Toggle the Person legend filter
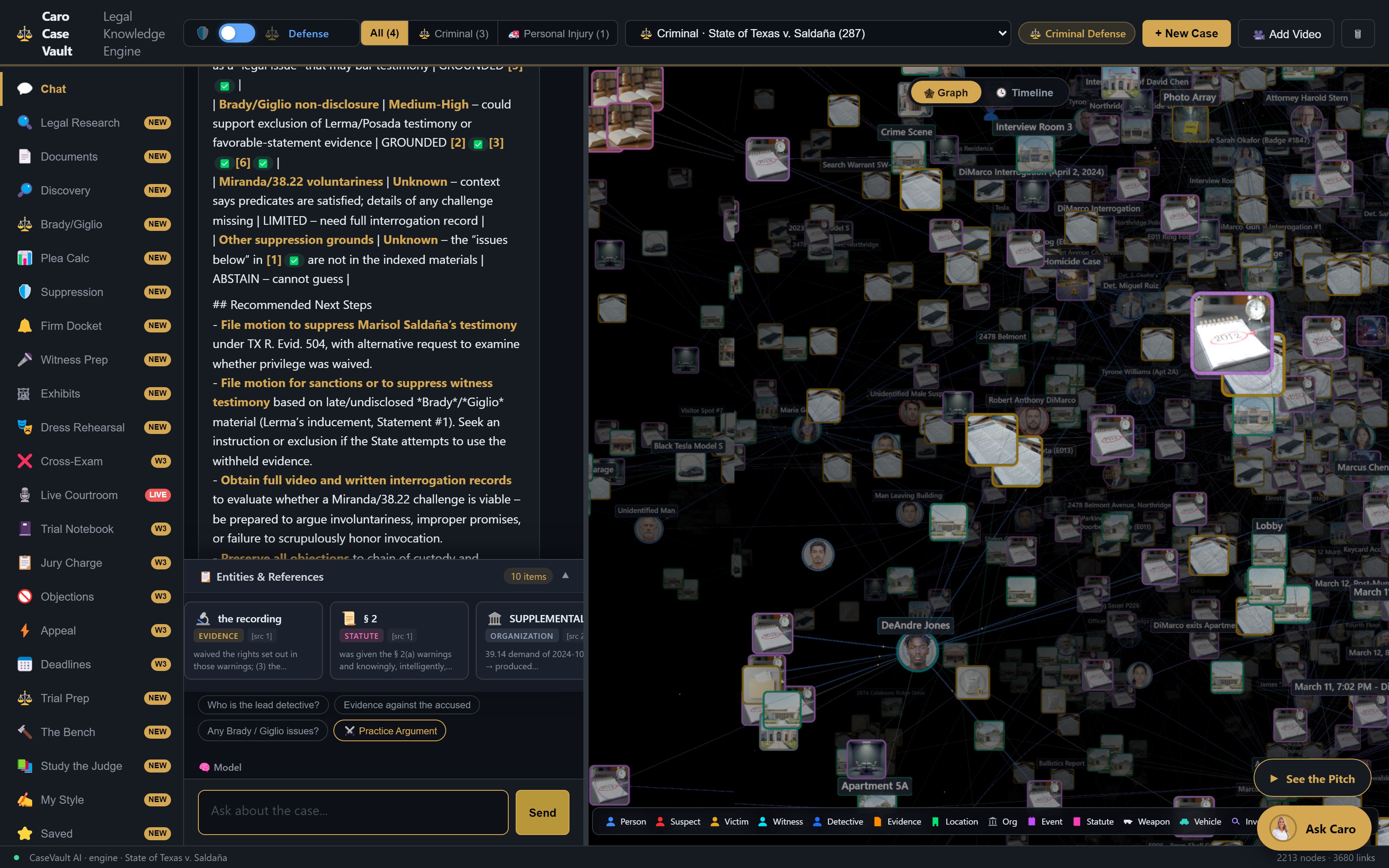 pyautogui.click(x=626, y=822)
